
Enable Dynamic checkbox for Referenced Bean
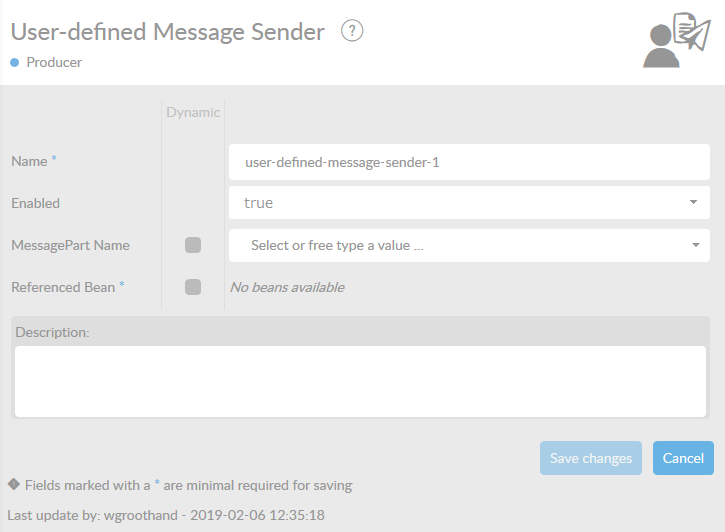(193, 287)
